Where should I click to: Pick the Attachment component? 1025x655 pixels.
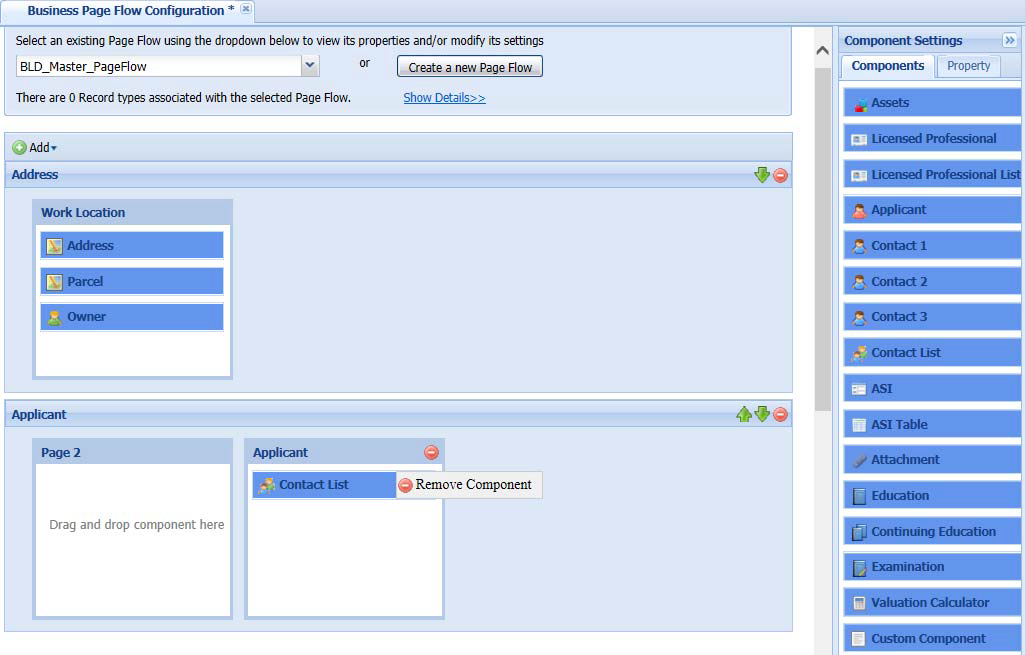[931, 460]
